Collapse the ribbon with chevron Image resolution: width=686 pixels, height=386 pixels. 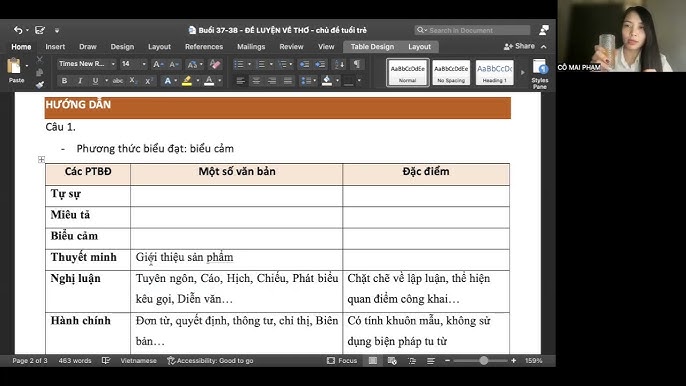tap(544, 46)
